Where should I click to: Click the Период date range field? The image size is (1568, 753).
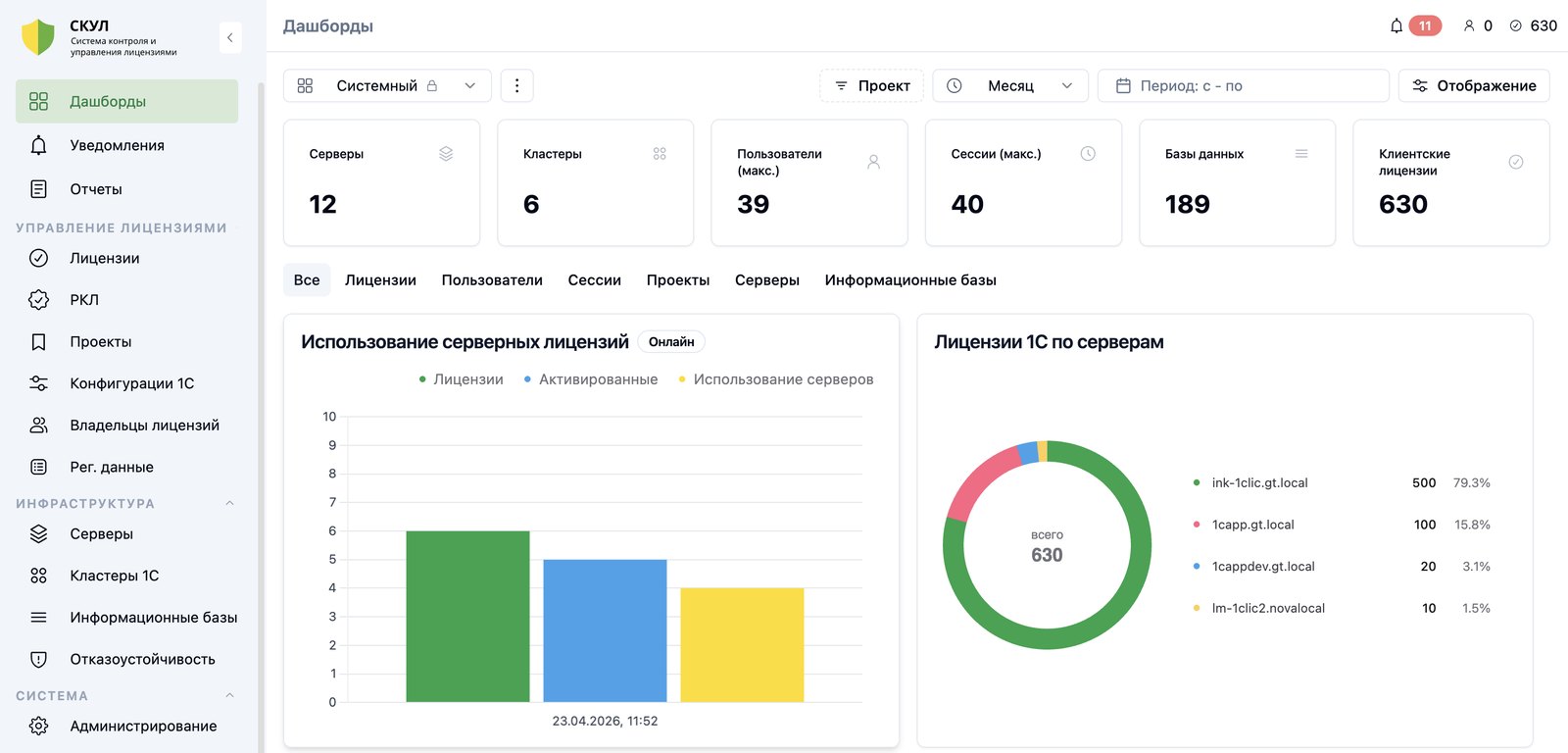tap(1244, 85)
